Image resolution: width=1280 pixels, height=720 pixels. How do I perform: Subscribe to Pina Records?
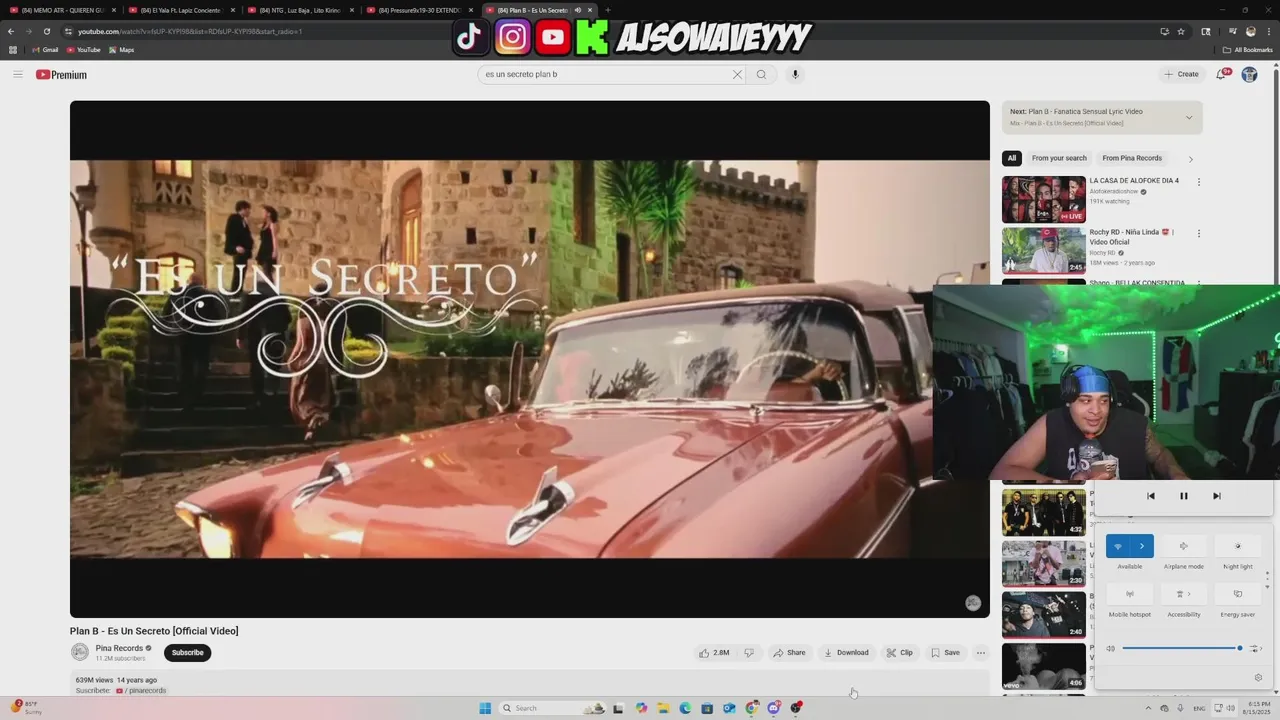pos(187,653)
